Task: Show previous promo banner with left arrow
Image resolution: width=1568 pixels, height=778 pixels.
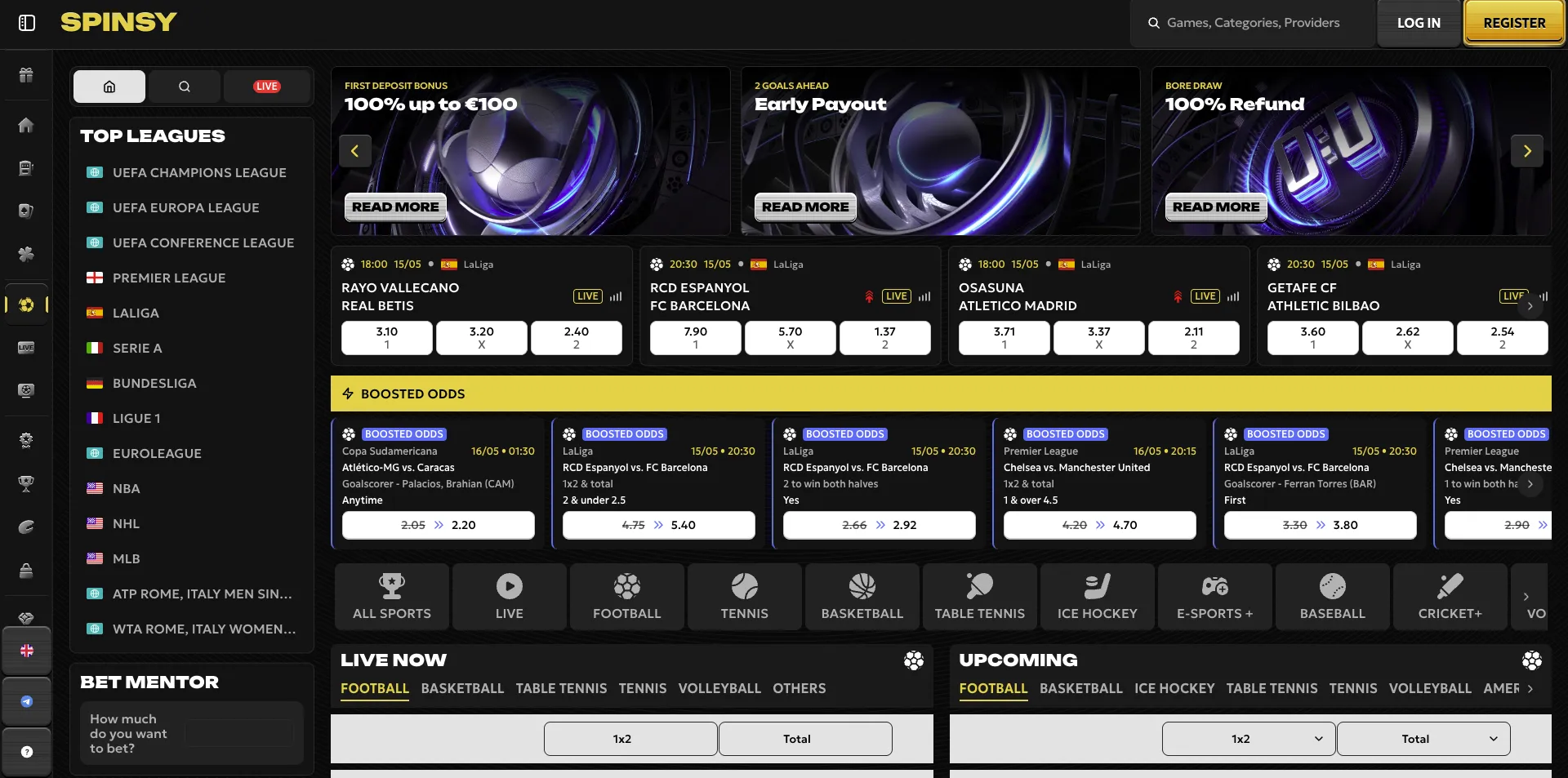Action: pyautogui.click(x=355, y=151)
